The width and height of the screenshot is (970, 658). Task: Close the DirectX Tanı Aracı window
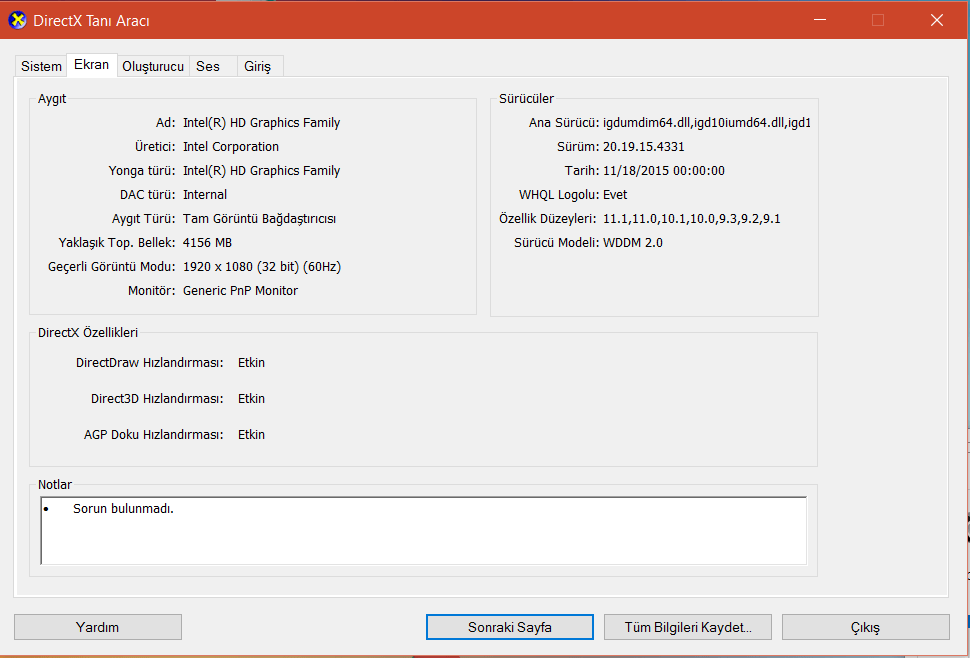pyautogui.click(x=937, y=20)
